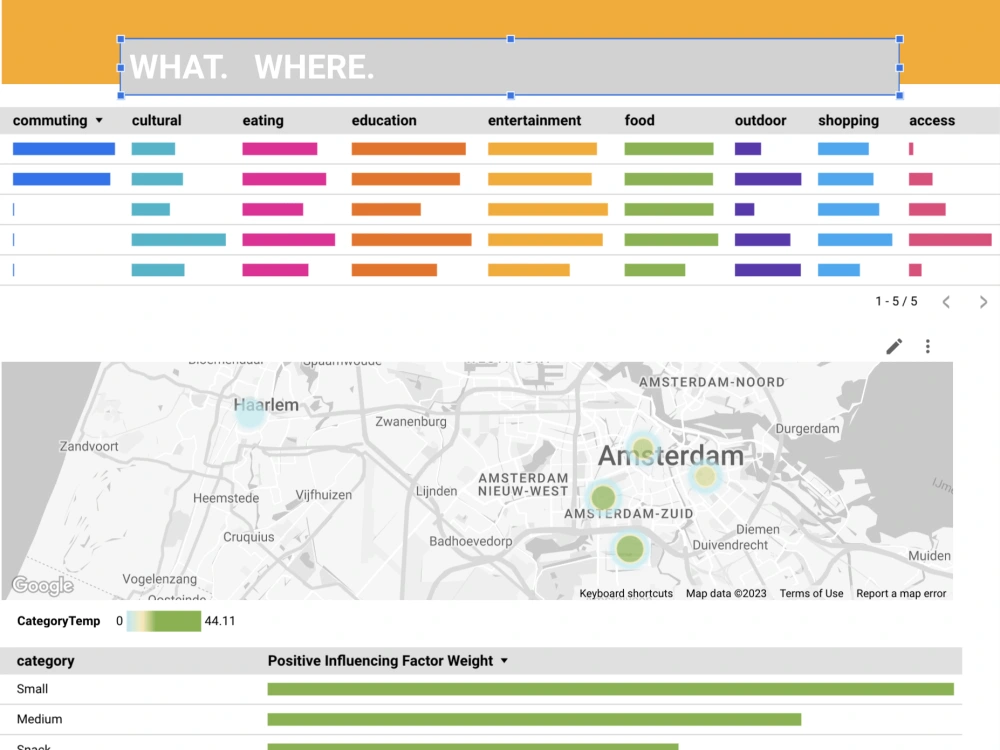
Task: Select the access column header
Action: 932,121
